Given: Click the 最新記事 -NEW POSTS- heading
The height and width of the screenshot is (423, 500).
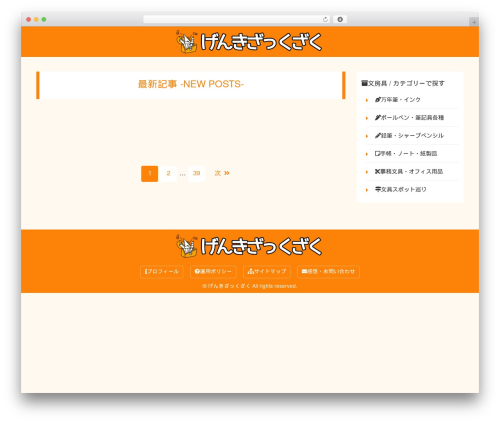Looking at the screenshot, I should [x=191, y=84].
